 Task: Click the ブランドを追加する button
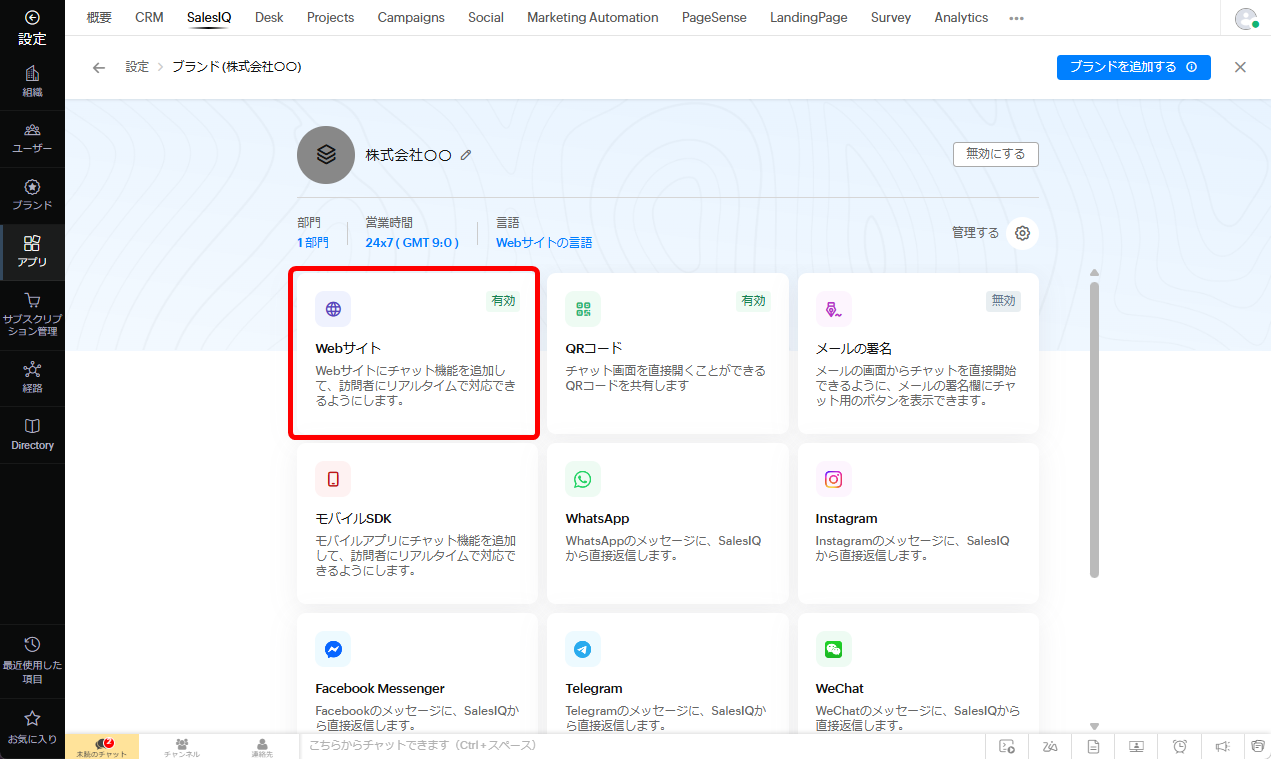(x=1134, y=67)
